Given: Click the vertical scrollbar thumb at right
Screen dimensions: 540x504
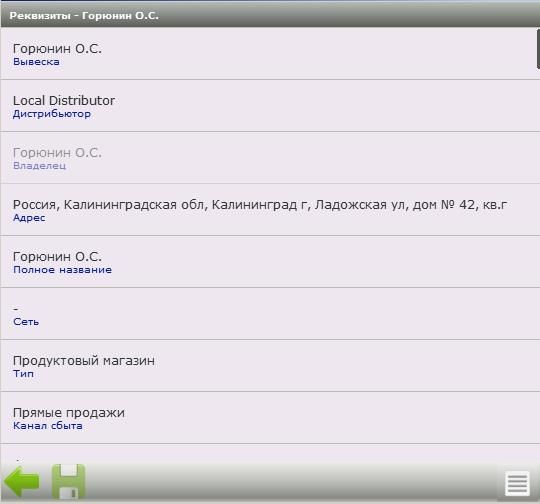Looking at the screenshot, I should tap(538, 49).
